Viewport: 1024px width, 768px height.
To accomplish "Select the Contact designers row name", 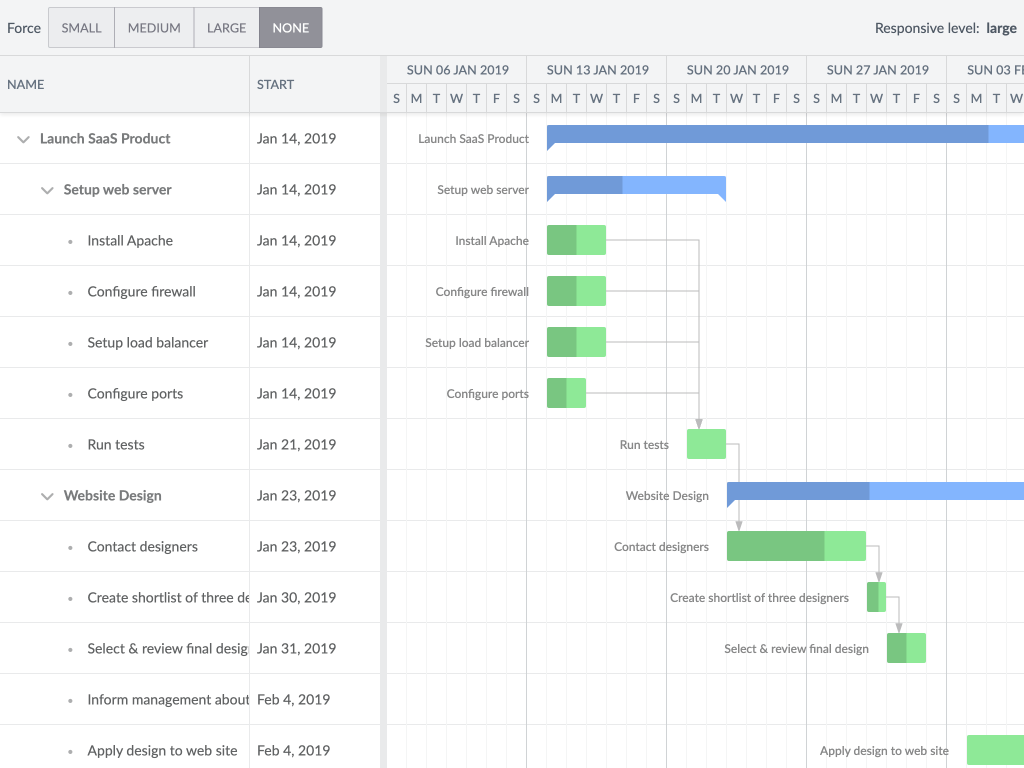I will point(142,546).
